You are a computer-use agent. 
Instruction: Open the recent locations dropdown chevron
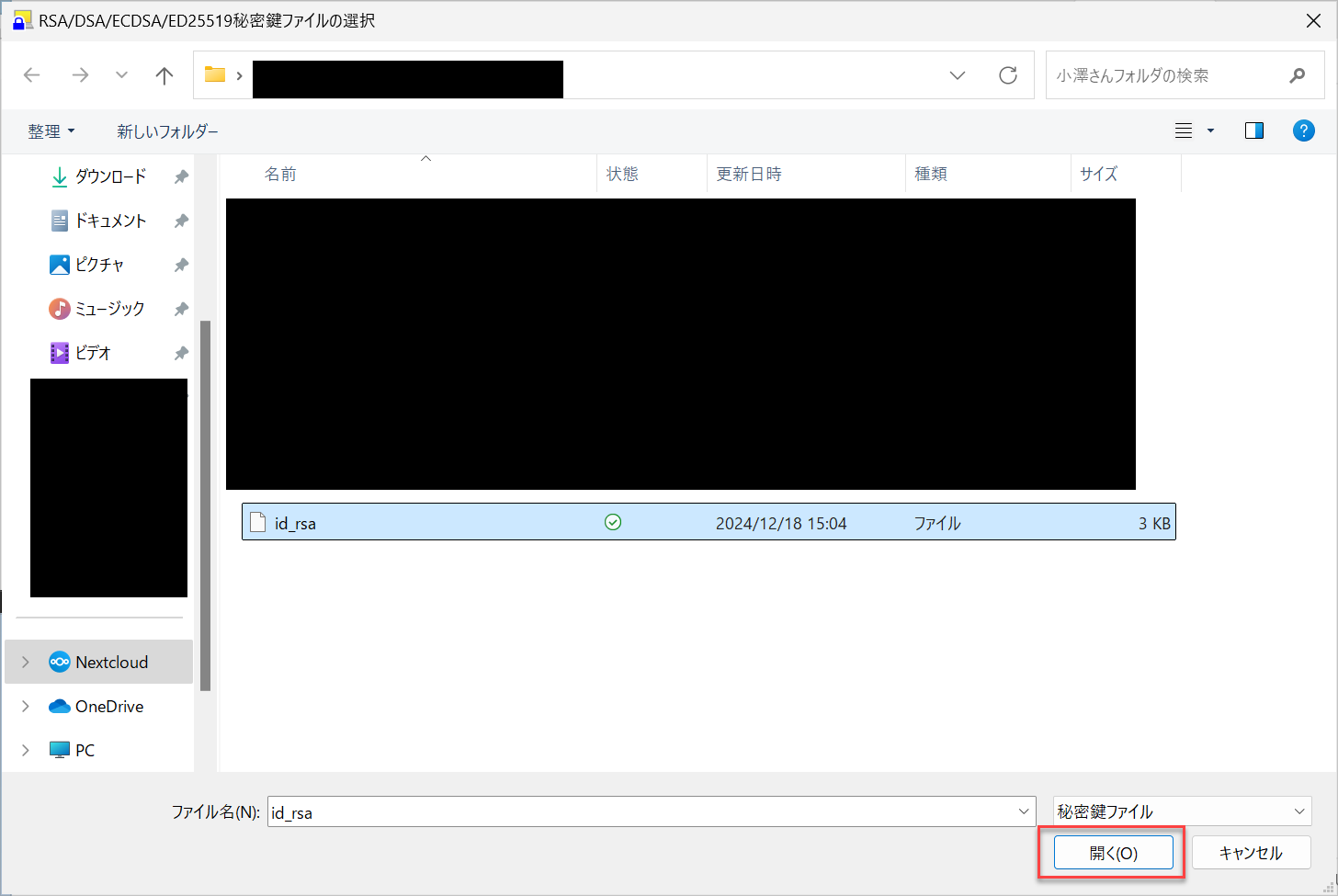121,75
